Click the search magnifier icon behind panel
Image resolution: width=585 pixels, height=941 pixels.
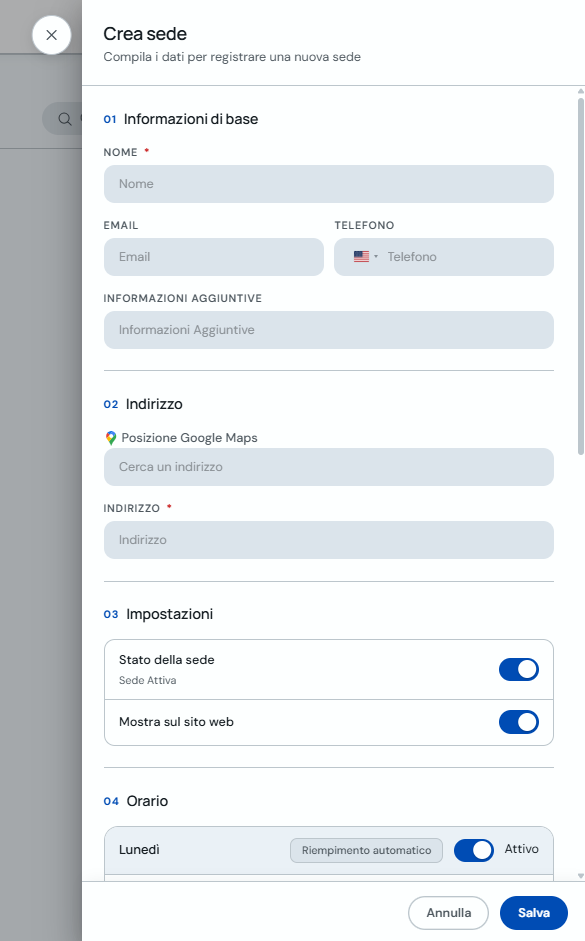click(x=64, y=119)
